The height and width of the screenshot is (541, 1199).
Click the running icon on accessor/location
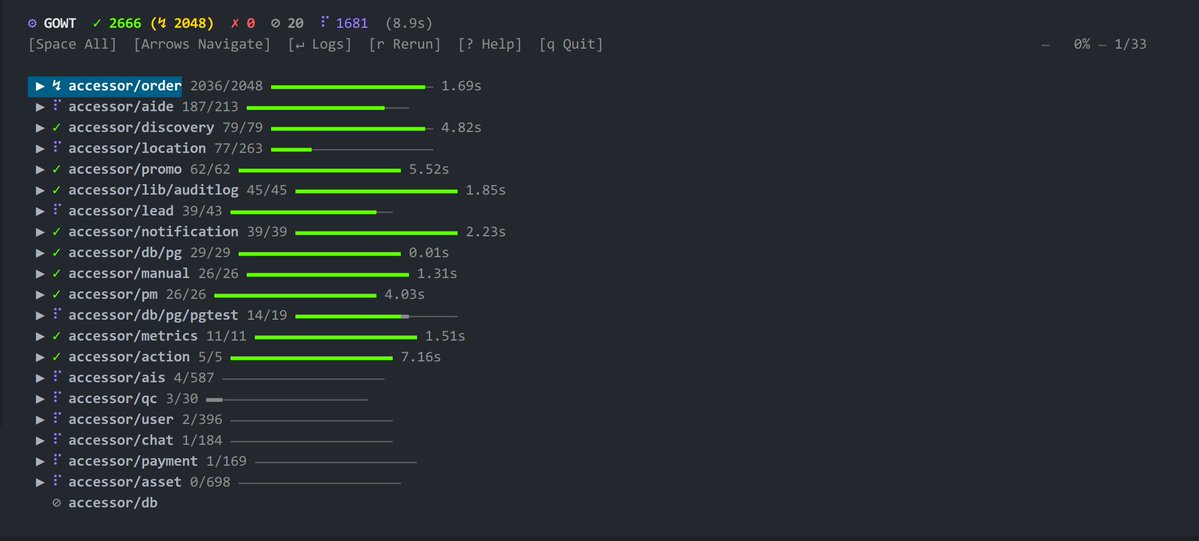coord(57,147)
